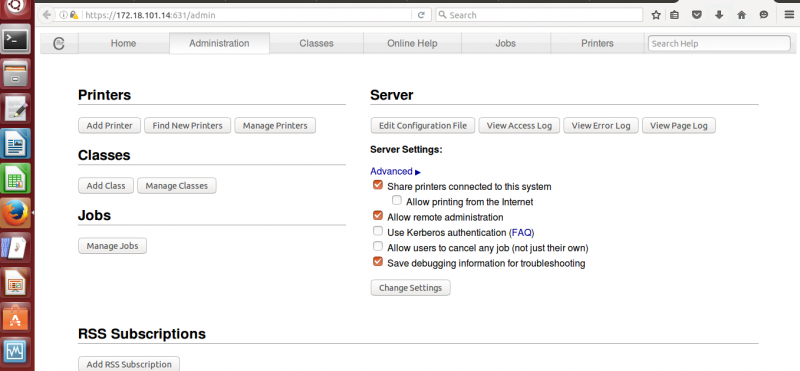Open the Online Help tab
The image size is (800, 371).
(412, 43)
